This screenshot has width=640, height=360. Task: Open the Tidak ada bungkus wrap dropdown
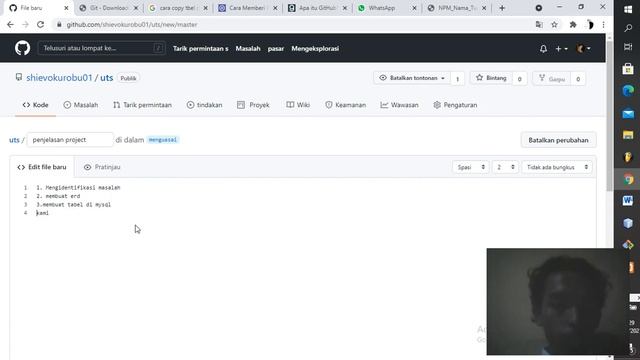pyautogui.click(x=557, y=167)
